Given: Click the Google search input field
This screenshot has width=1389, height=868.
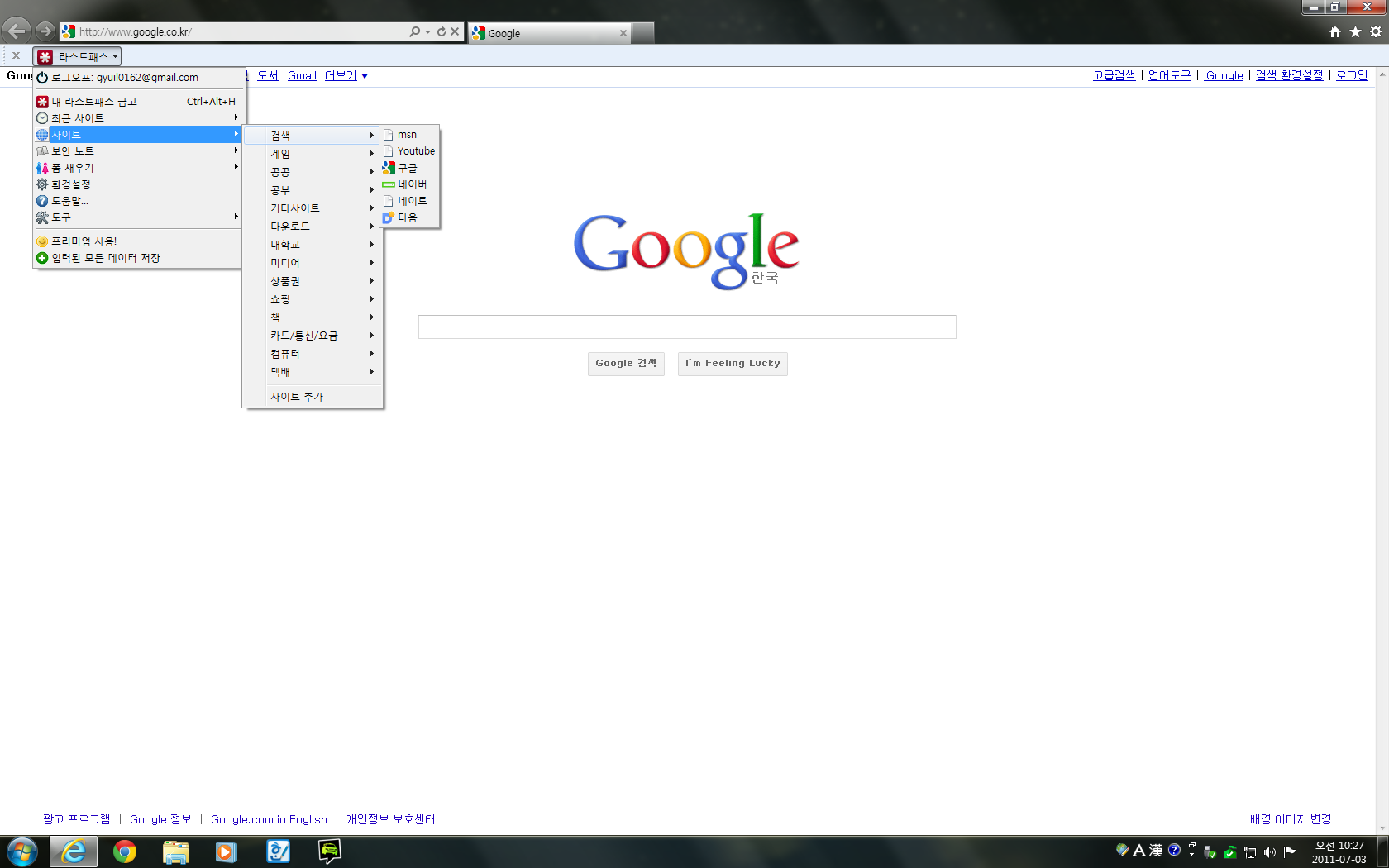Looking at the screenshot, I should pos(687,327).
